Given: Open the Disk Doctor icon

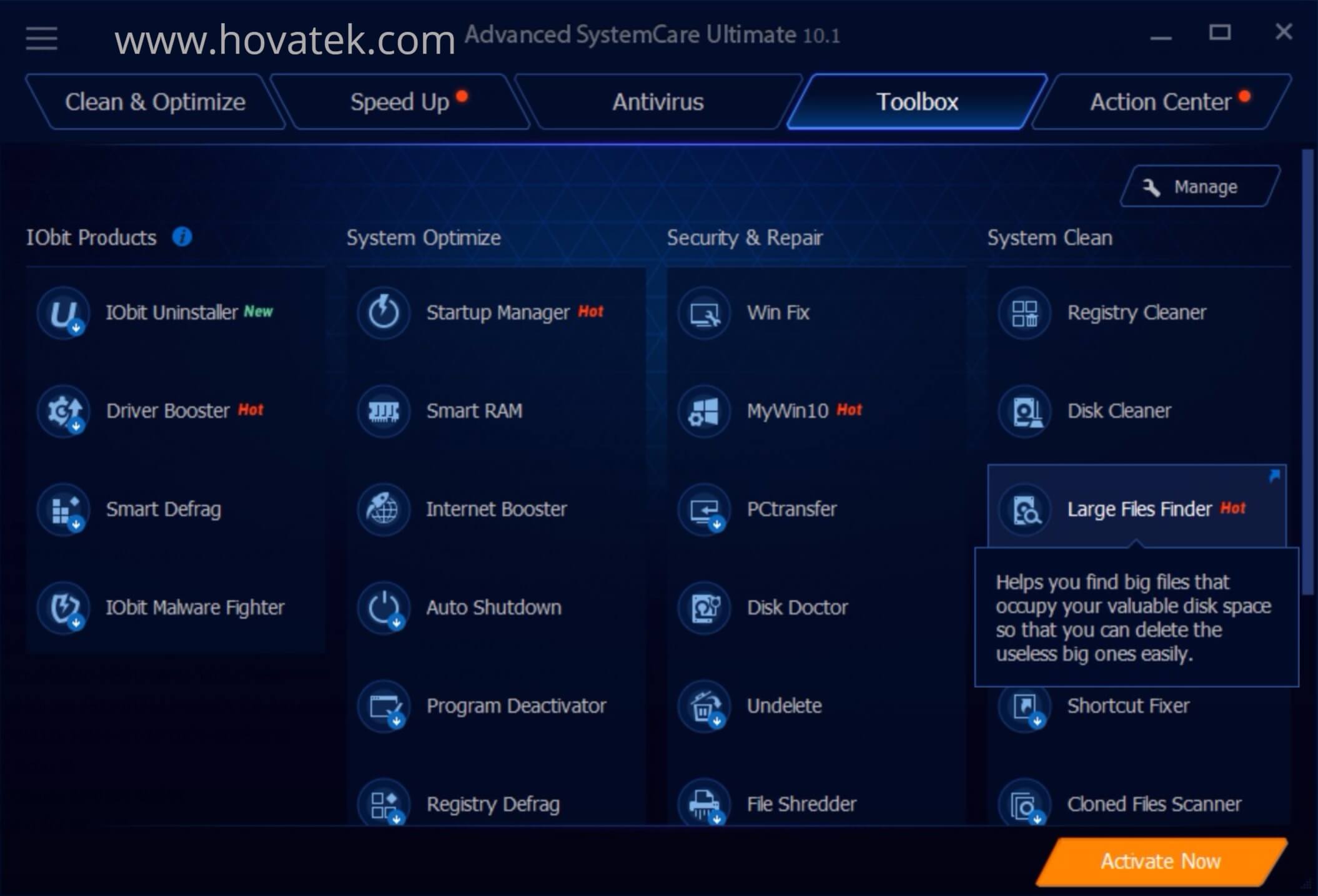Looking at the screenshot, I should 704,608.
